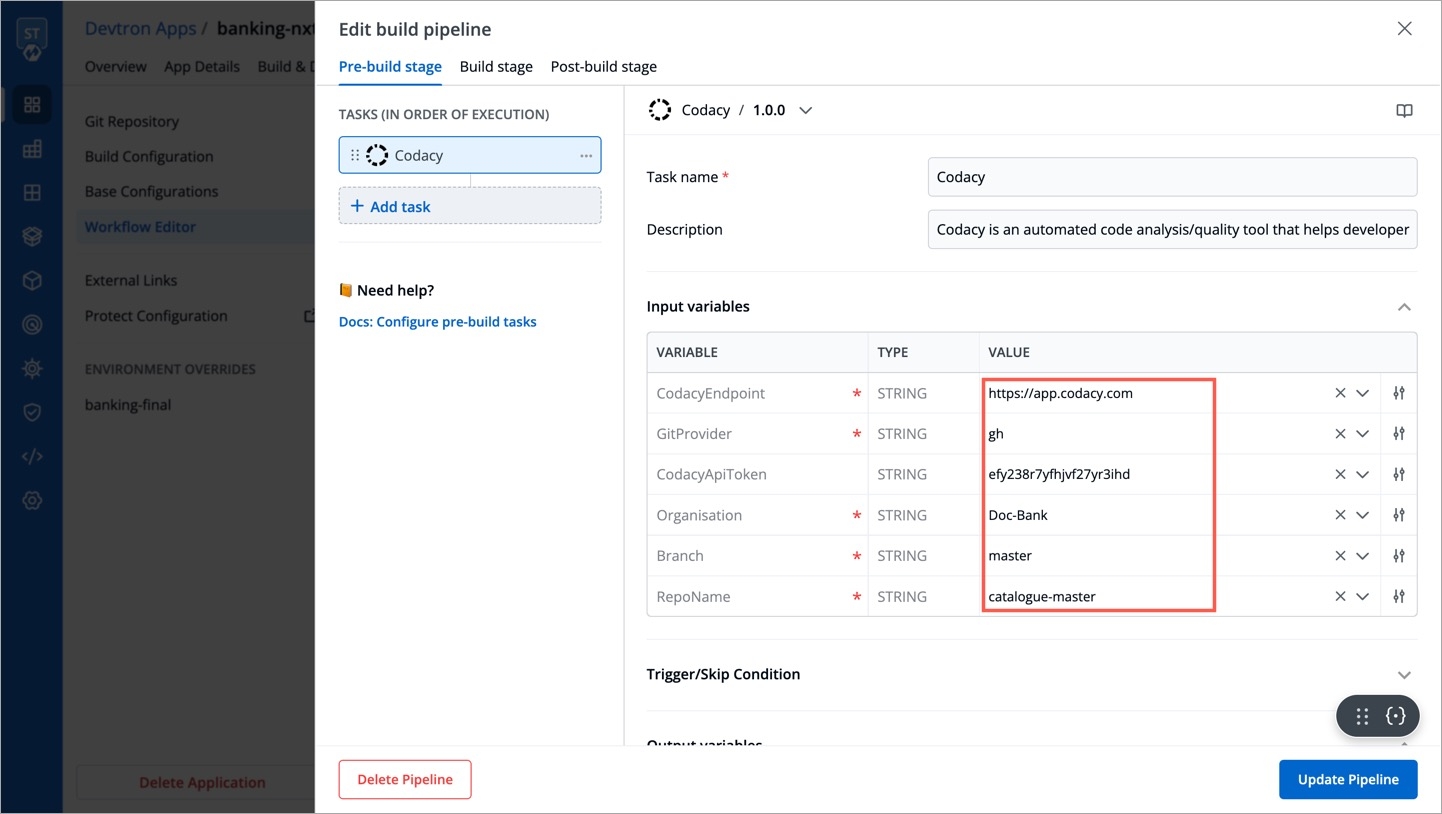1442x814 pixels.
Task: Click Add task button
Action: tap(390, 207)
